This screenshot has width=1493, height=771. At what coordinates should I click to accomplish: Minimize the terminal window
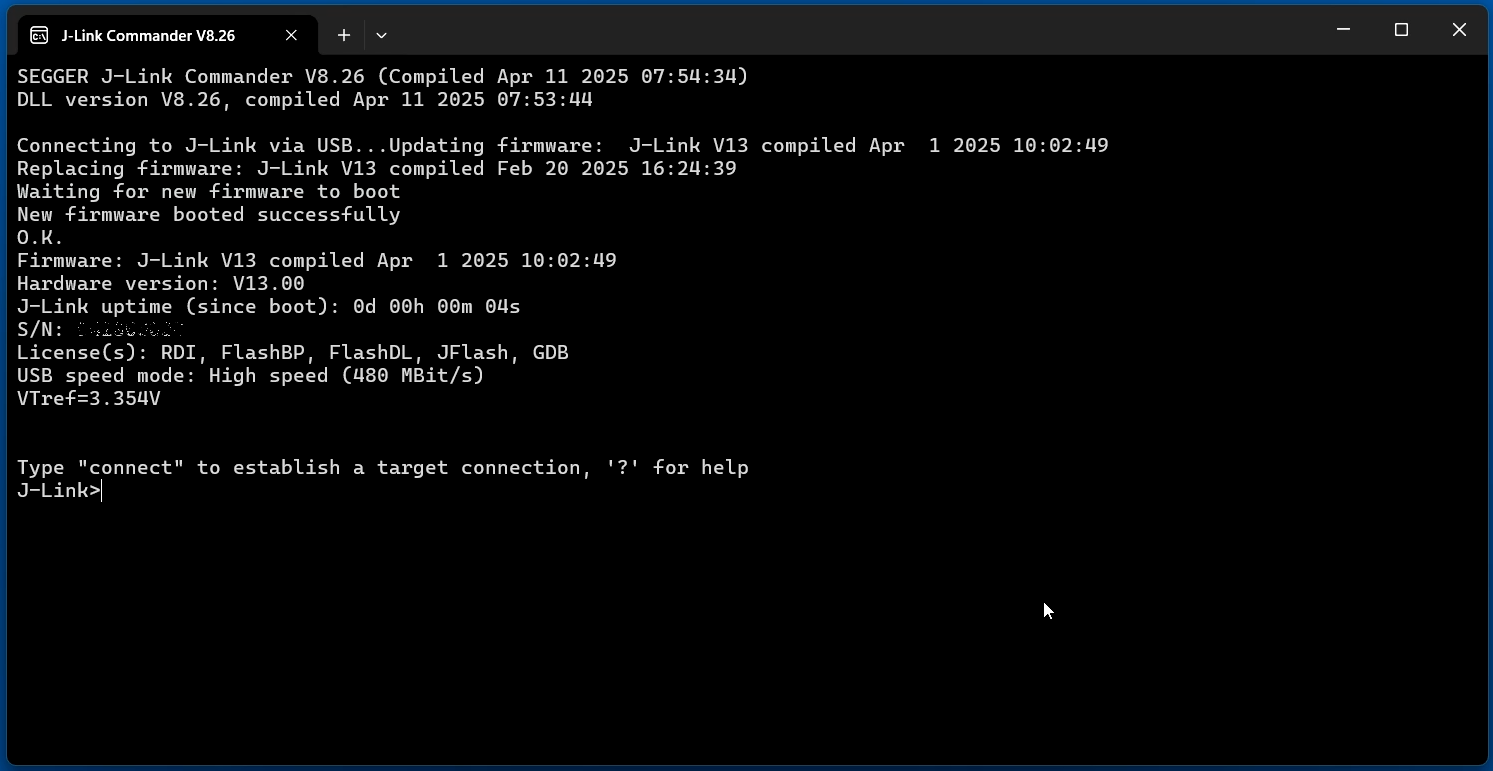coord(1344,30)
